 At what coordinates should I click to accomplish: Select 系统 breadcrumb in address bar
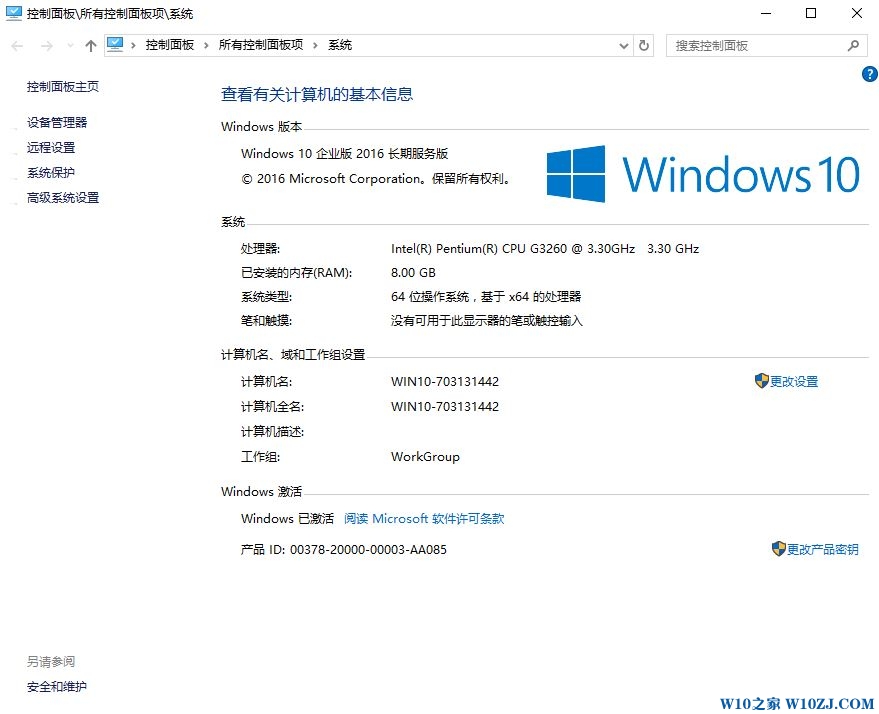point(340,45)
